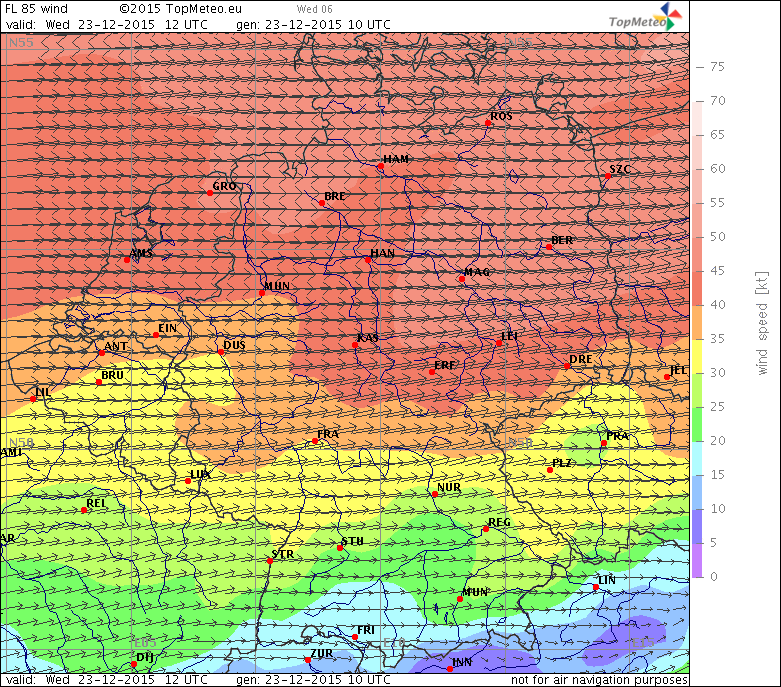Click the 'FL 85 wind' title text

coord(37,8)
